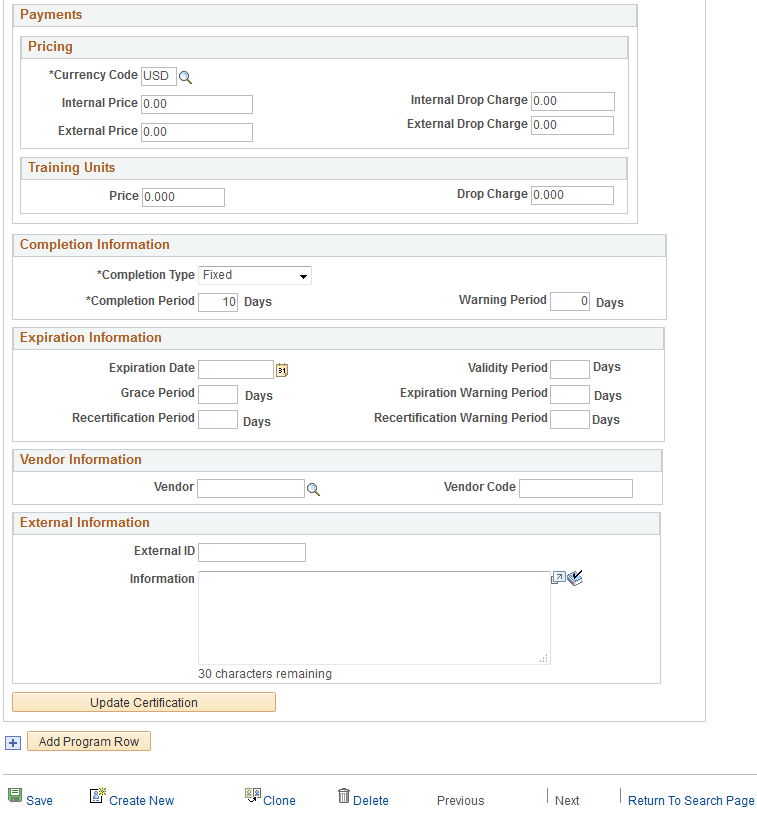Click the External Price field
This screenshot has width=757, height=813.
pyautogui.click(x=197, y=132)
